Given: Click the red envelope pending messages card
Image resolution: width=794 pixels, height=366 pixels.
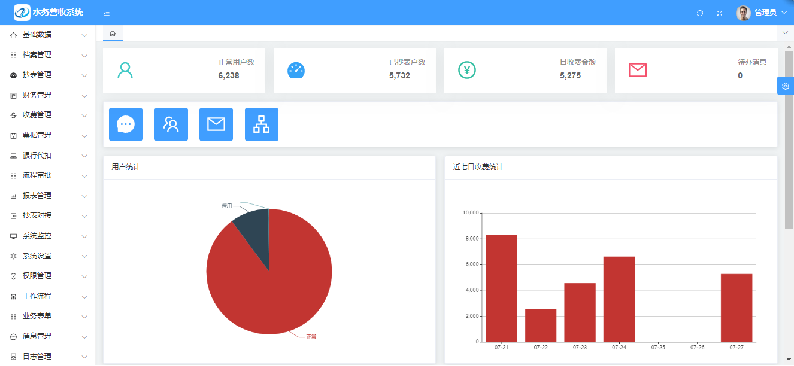Looking at the screenshot, I should click(696, 70).
